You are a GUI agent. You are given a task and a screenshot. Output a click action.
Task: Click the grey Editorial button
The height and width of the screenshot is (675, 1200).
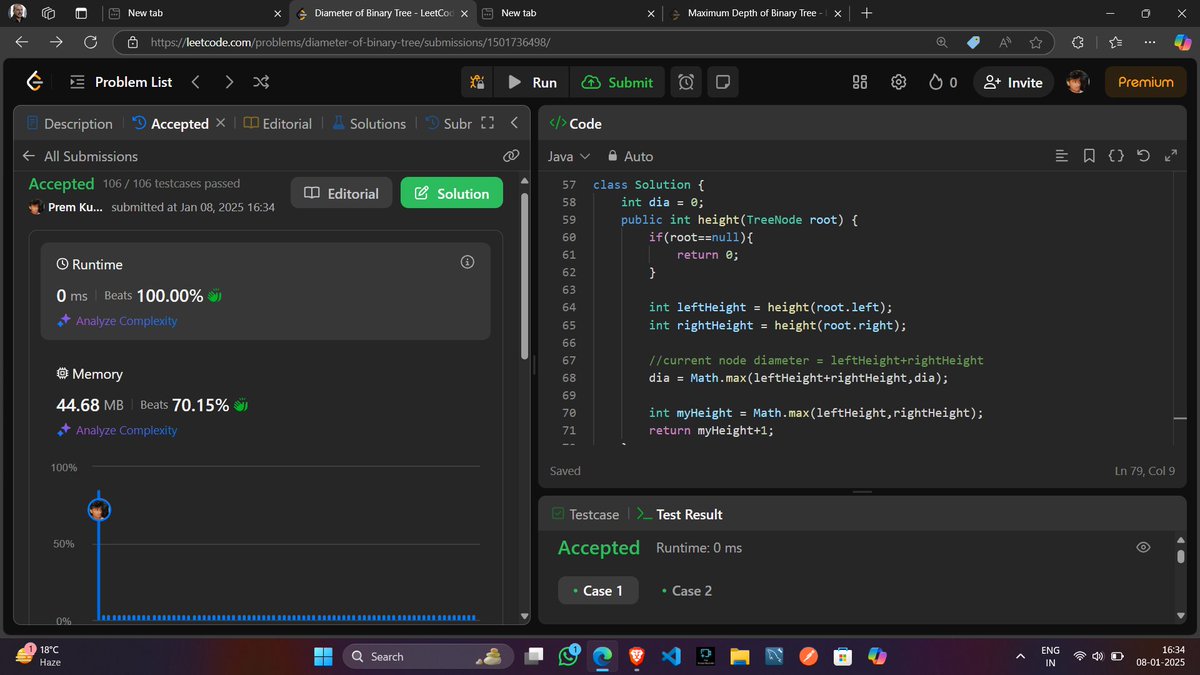[341, 193]
